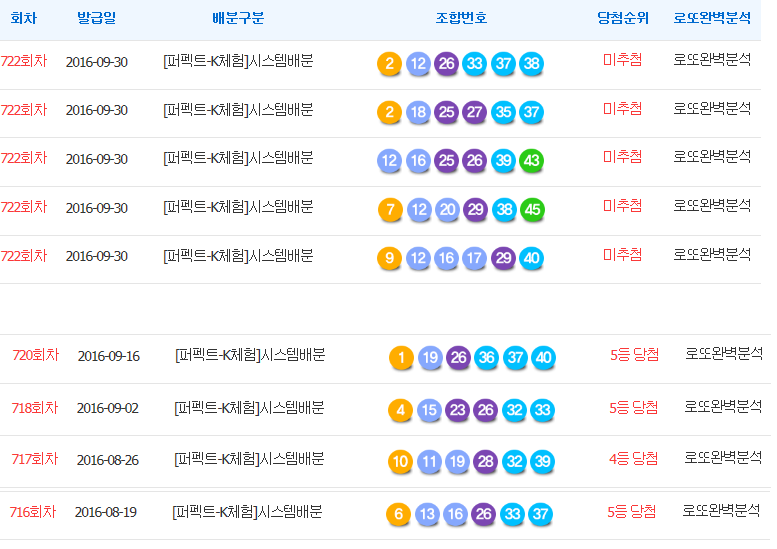The width and height of the screenshot is (777, 549).
Task: Click the 718회차 round link
Action: point(35,408)
